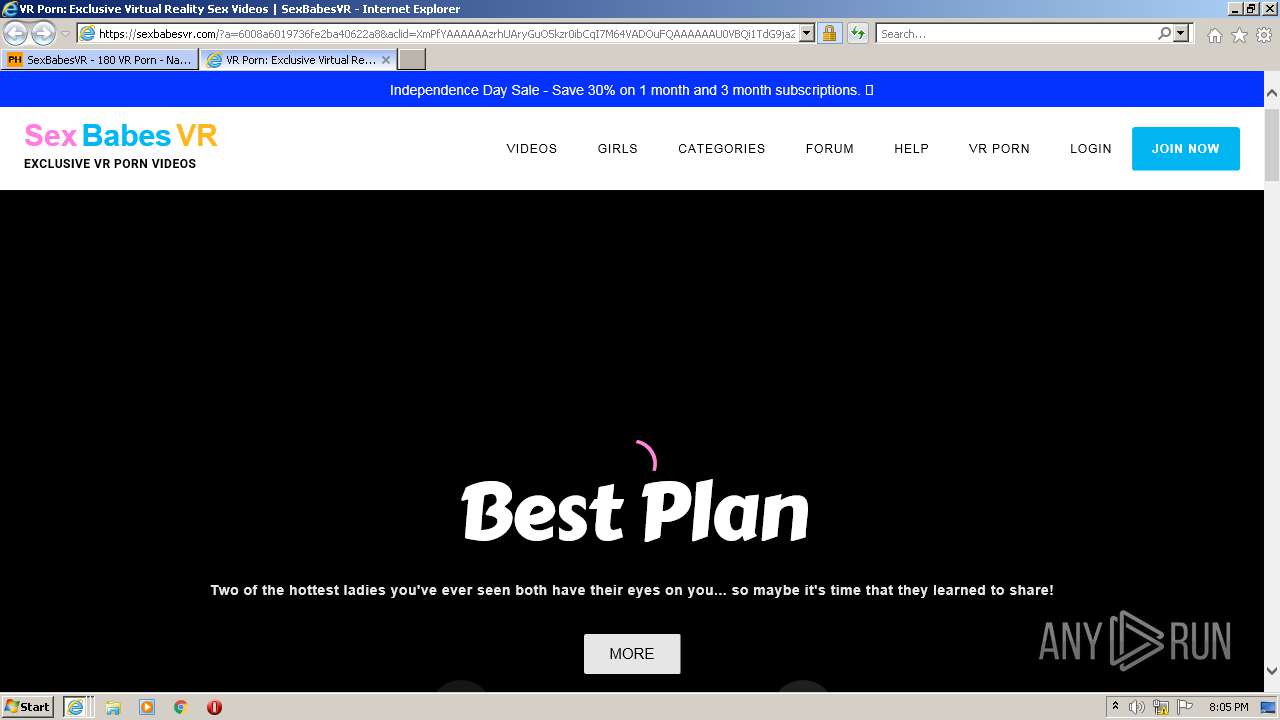The image size is (1280, 720).
Task: Open a new blank tab
Action: 412,60
